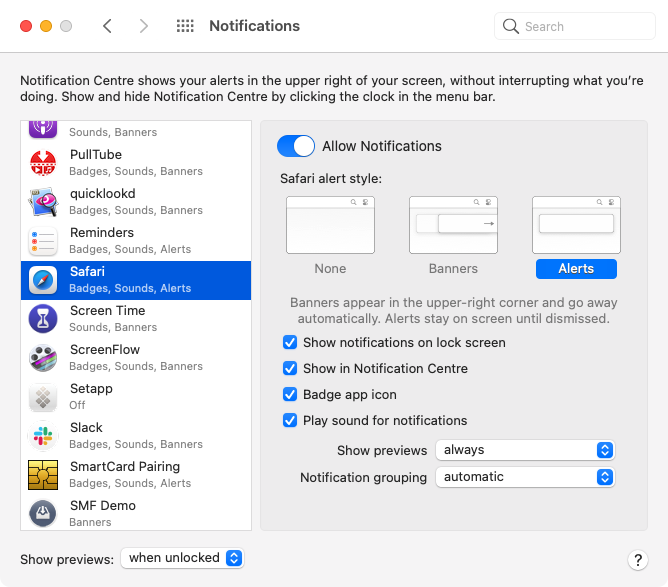Open Notification grouping 'automatic' dropdown
This screenshot has height=587, width=668.
(x=524, y=477)
